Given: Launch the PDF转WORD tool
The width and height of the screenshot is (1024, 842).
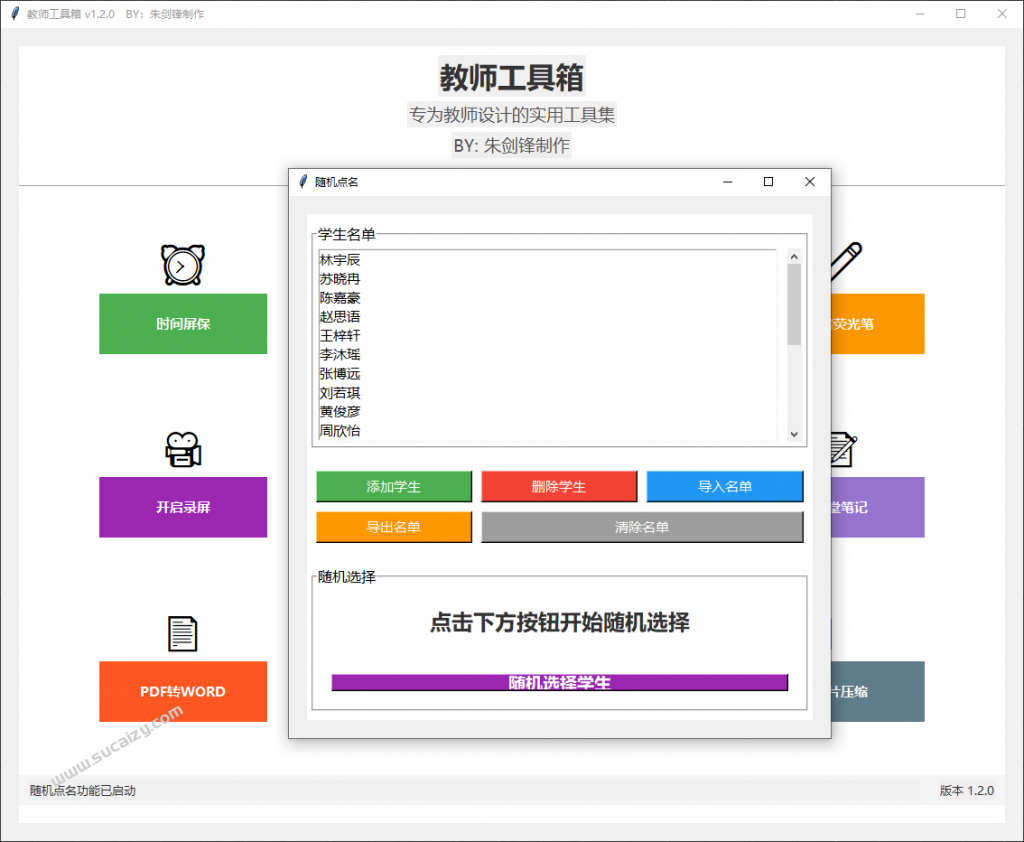Looking at the screenshot, I should [x=183, y=691].
